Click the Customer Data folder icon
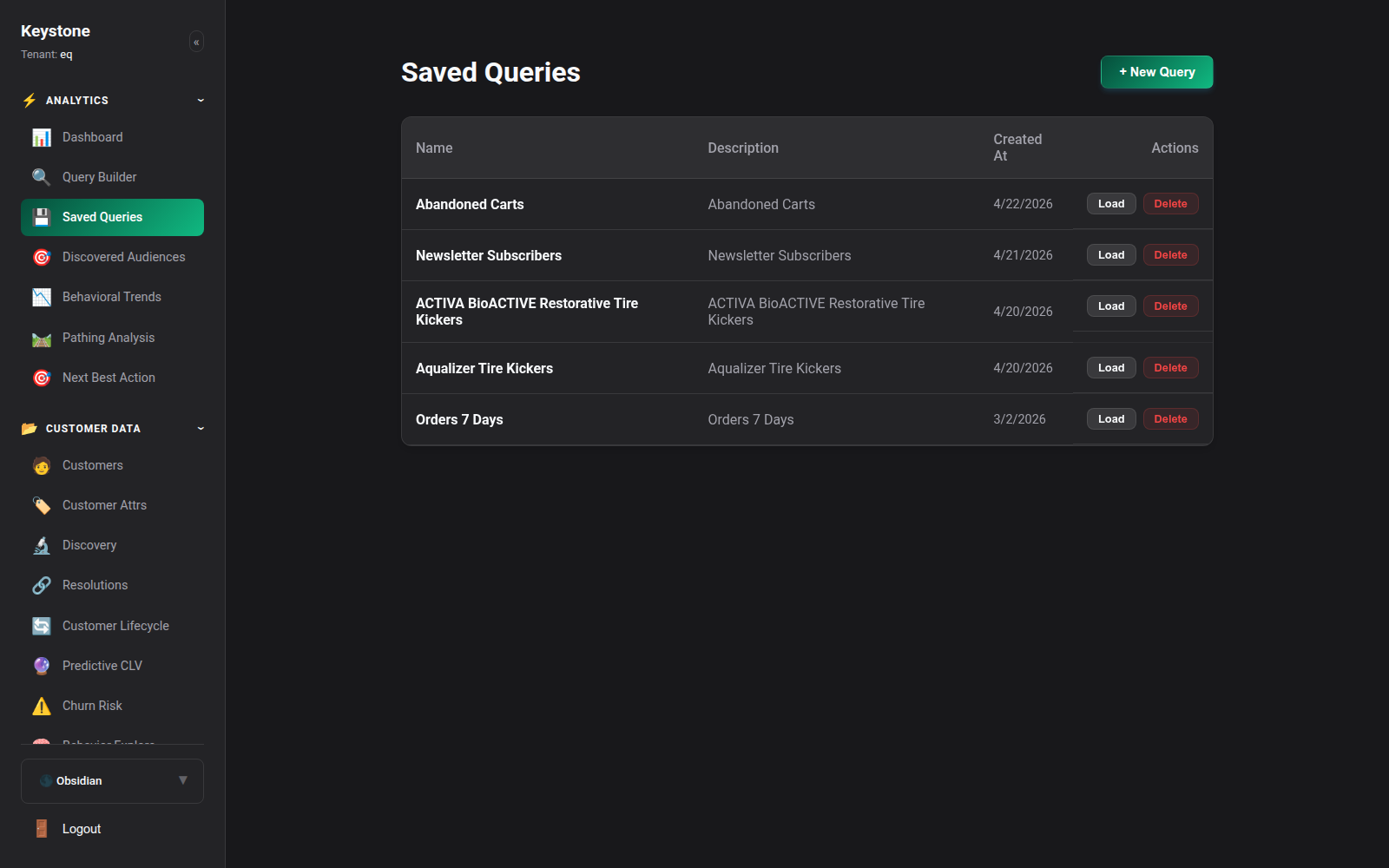Viewport: 1389px width, 868px height. 30,429
